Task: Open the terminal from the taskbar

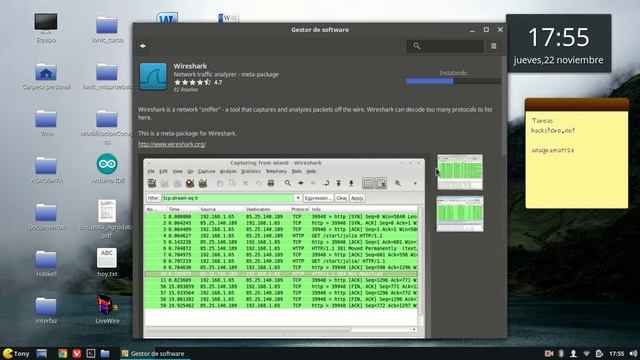Action: (91, 353)
